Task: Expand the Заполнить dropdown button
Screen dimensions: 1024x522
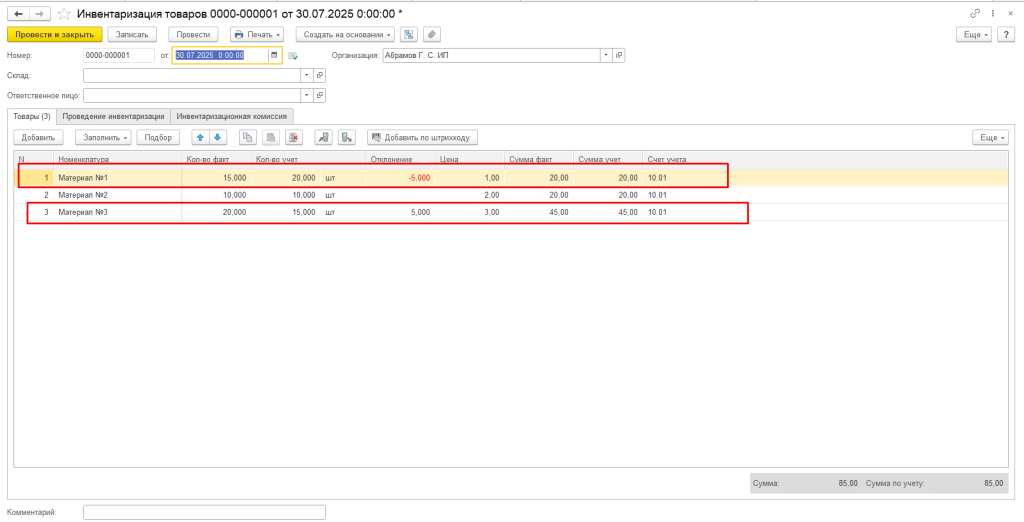Action: pyautogui.click(x=102, y=137)
